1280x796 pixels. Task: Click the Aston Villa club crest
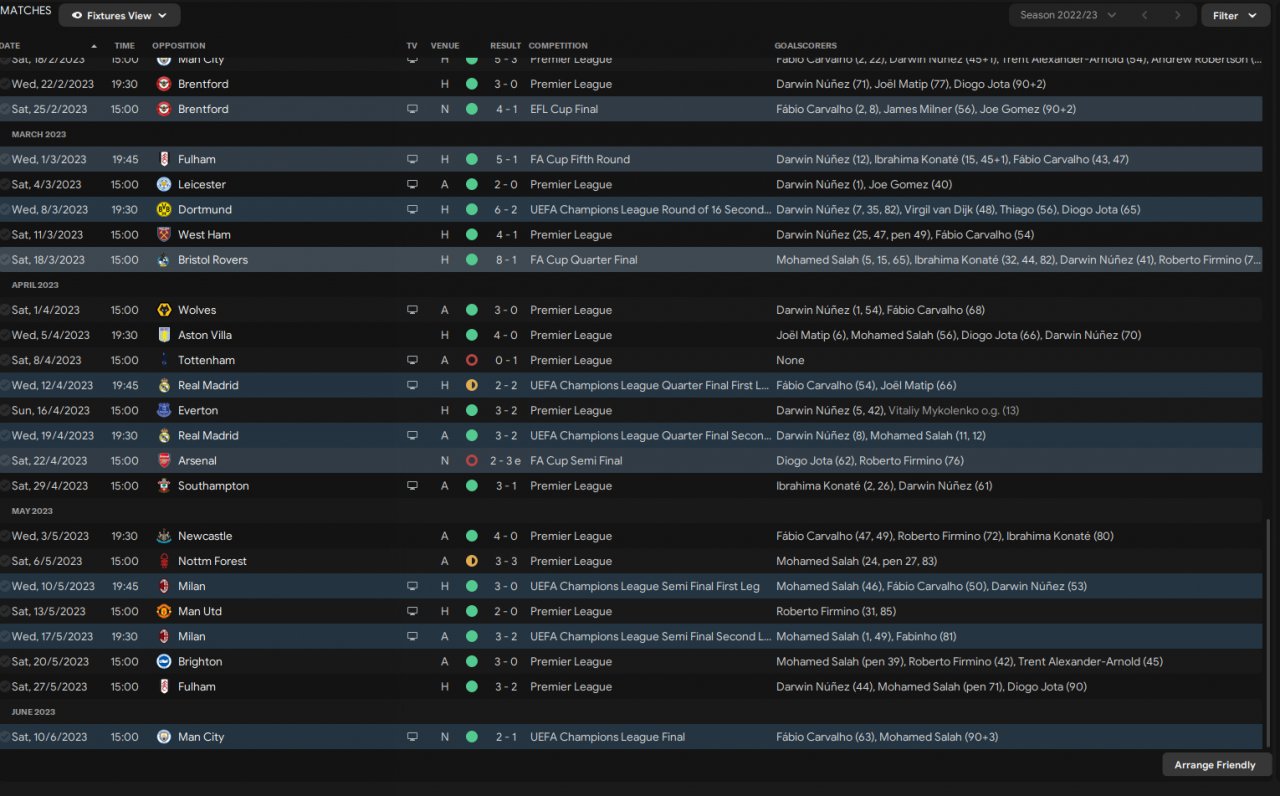pyautogui.click(x=164, y=335)
